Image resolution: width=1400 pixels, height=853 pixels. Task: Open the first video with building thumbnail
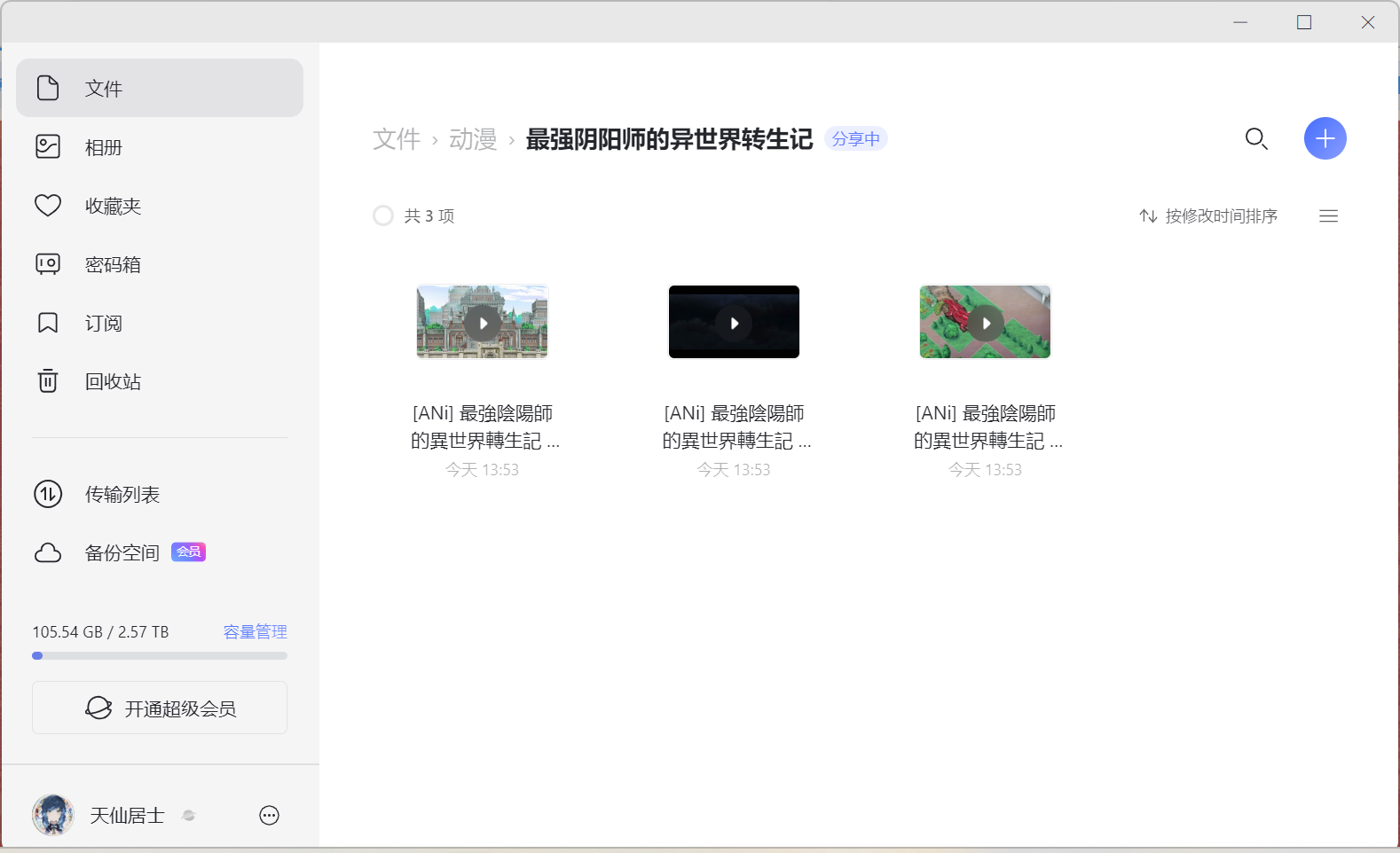[483, 322]
